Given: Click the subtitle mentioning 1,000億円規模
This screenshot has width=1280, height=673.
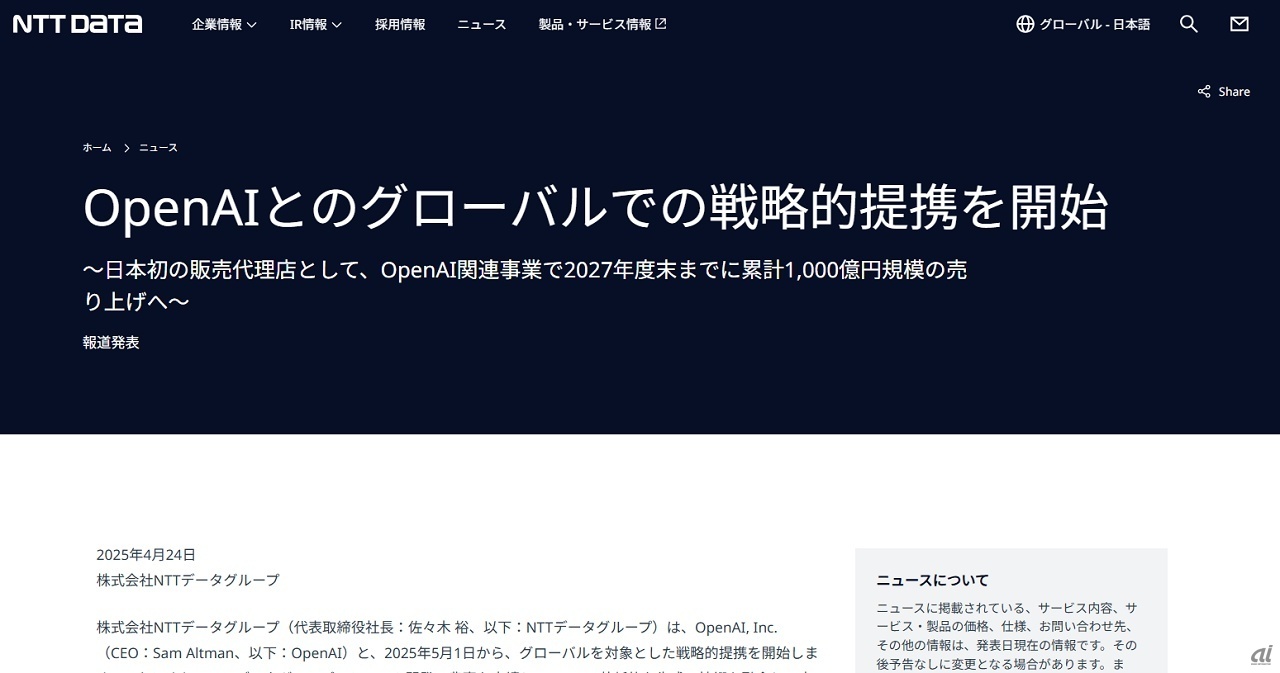Looking at the screenshot, I should point(526,285).
